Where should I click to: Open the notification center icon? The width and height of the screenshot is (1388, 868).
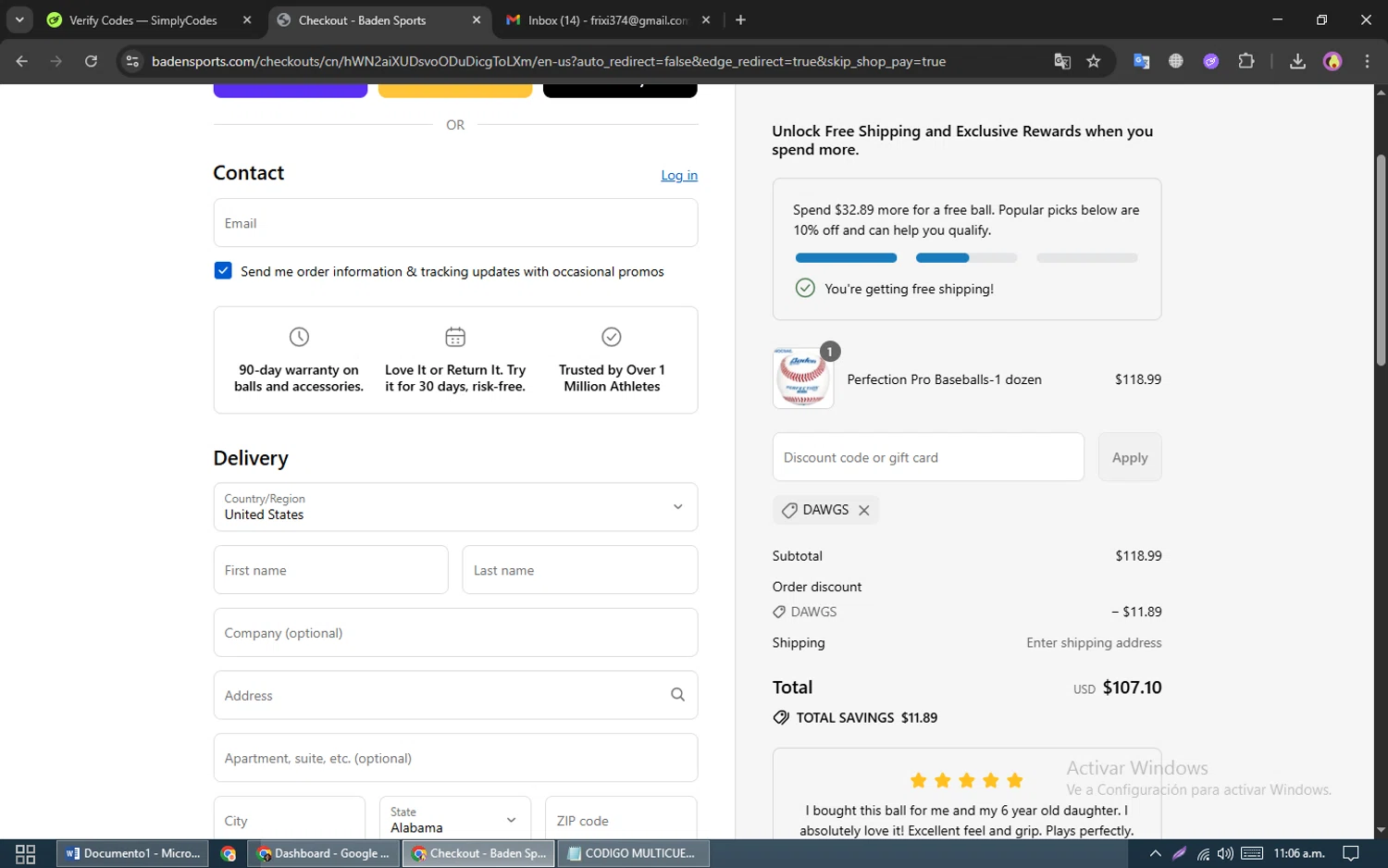pyautogui.click(x=1351, y=853)
